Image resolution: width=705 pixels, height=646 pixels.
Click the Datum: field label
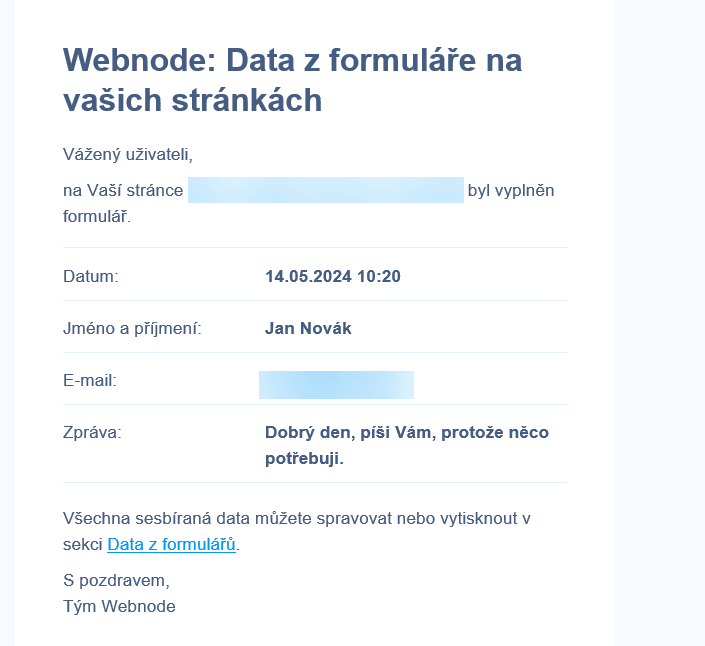[91, 276]
